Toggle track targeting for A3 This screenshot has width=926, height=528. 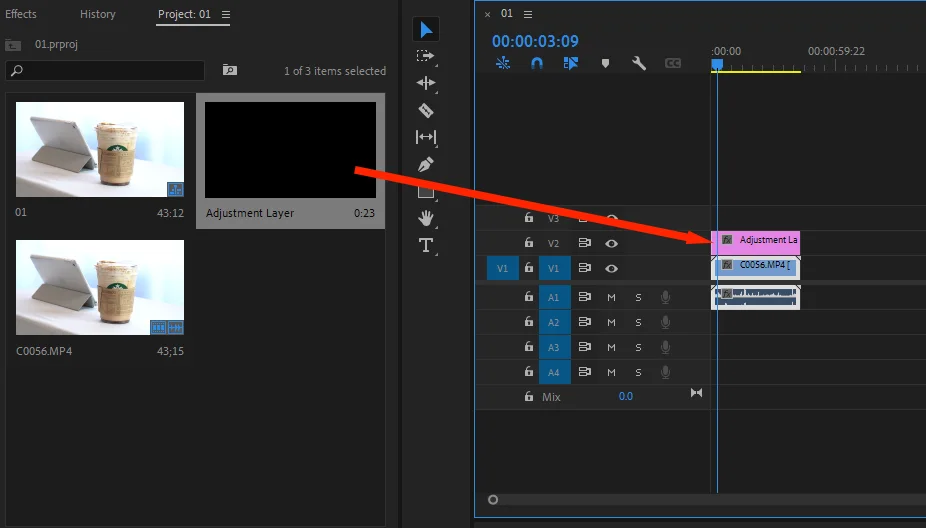pyautogui.click(x=554, y=347)
